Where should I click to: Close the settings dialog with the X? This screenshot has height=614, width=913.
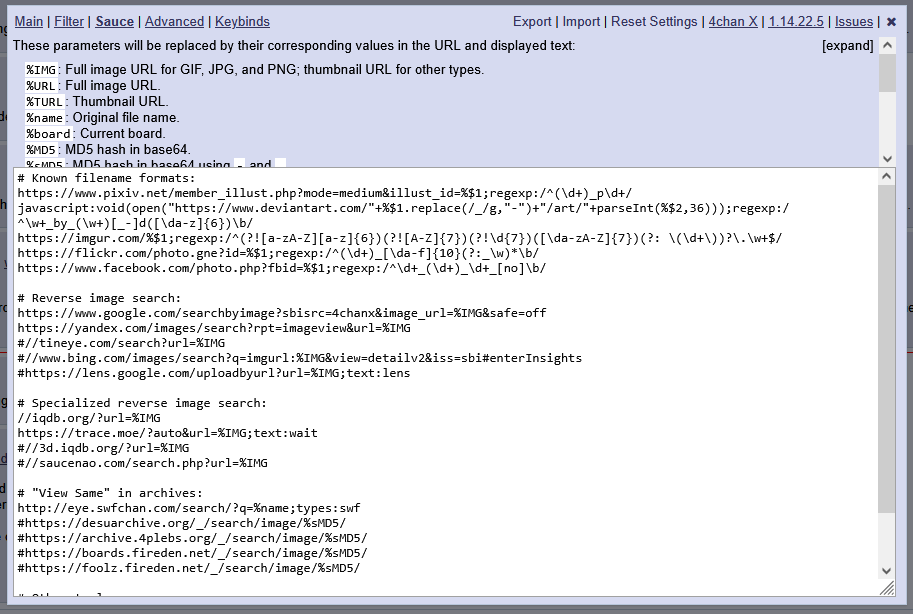point(891,22)
